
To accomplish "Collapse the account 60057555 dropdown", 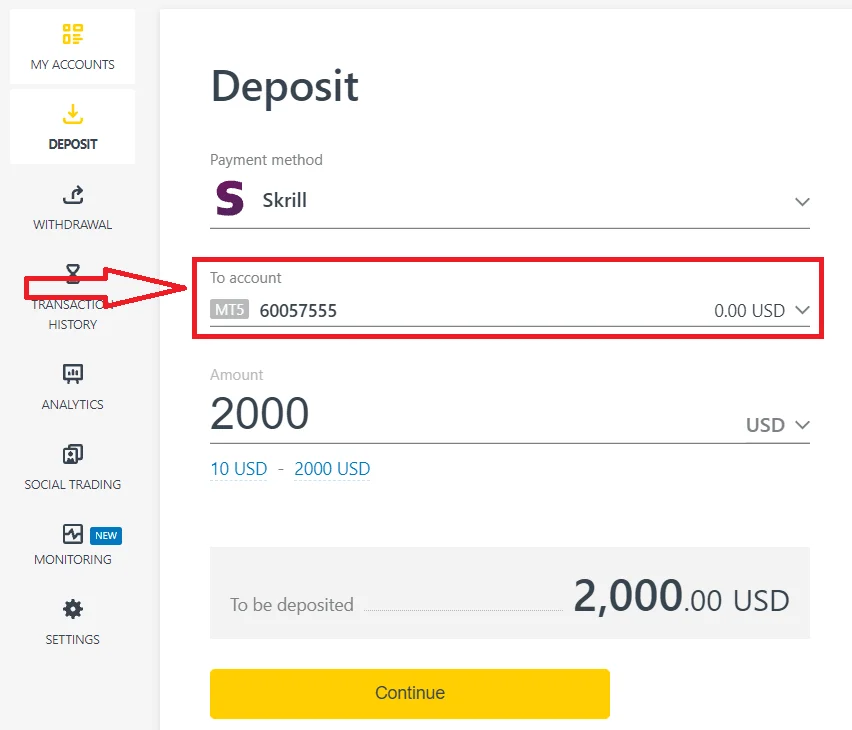I will click(x=802, y=310).
